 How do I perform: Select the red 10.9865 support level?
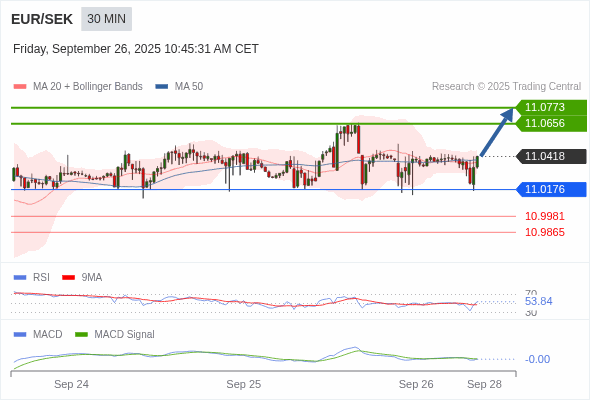click(545, 232)
